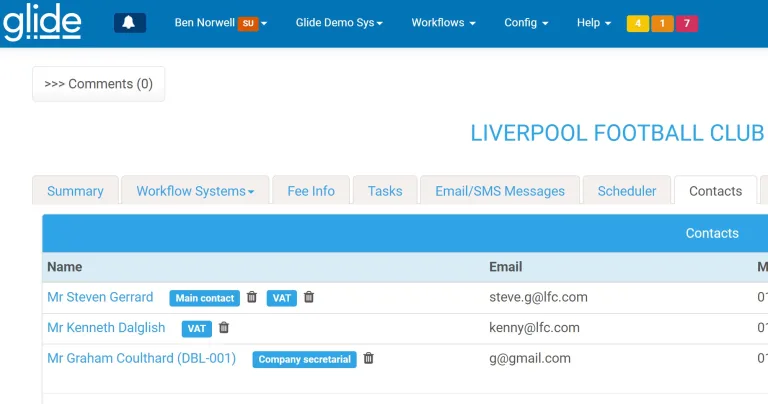768x404 pixels.
Task: Click the red badge showing 7
Action: 687,23
